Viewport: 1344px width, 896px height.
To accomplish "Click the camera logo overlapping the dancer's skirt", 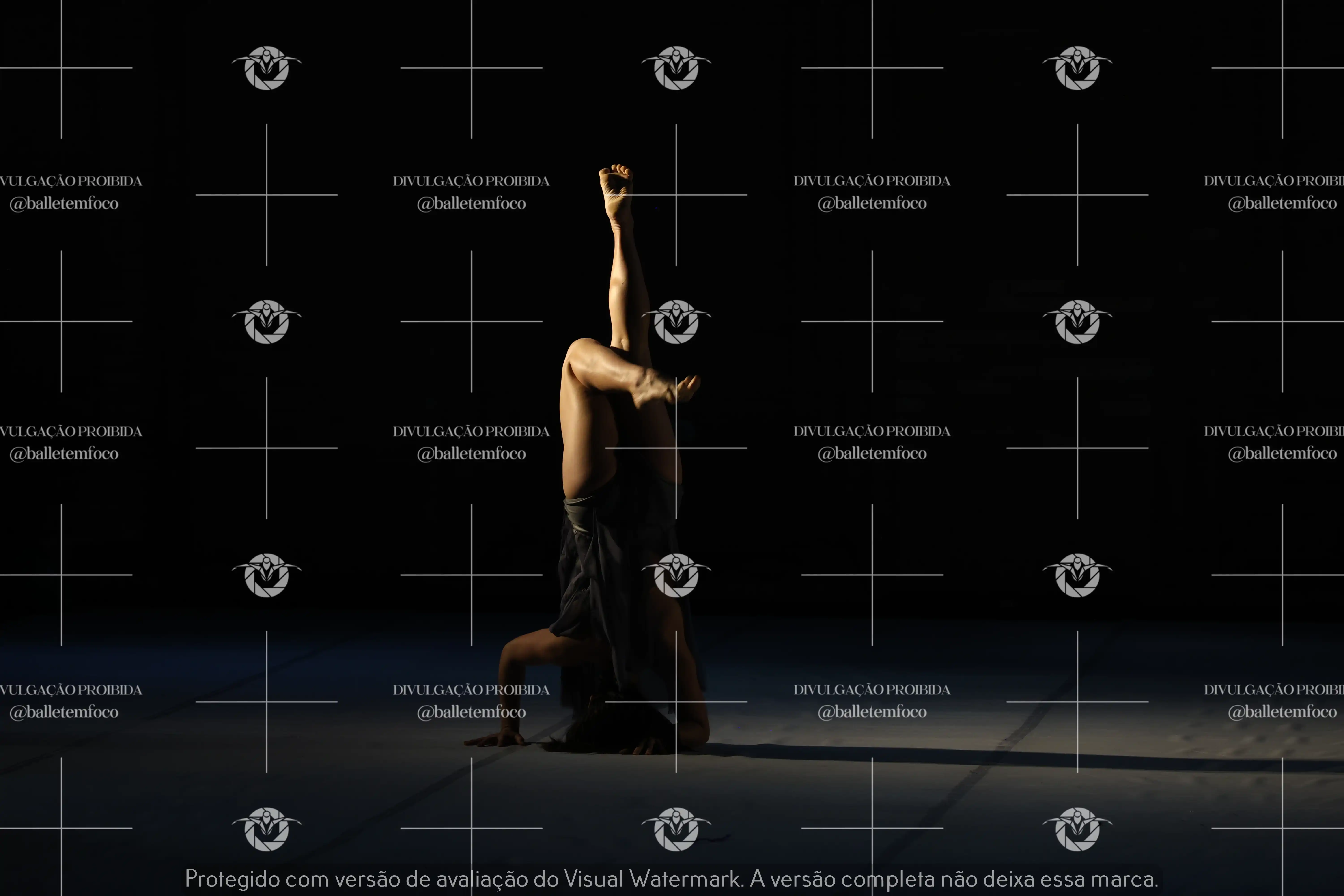I will [x=676, y=575].
